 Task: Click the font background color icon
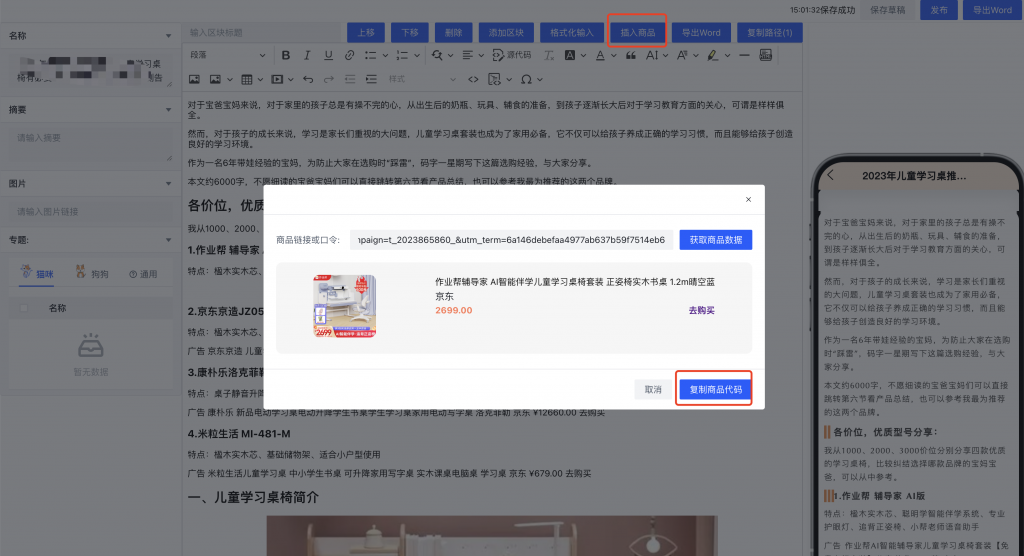point(569,56)
